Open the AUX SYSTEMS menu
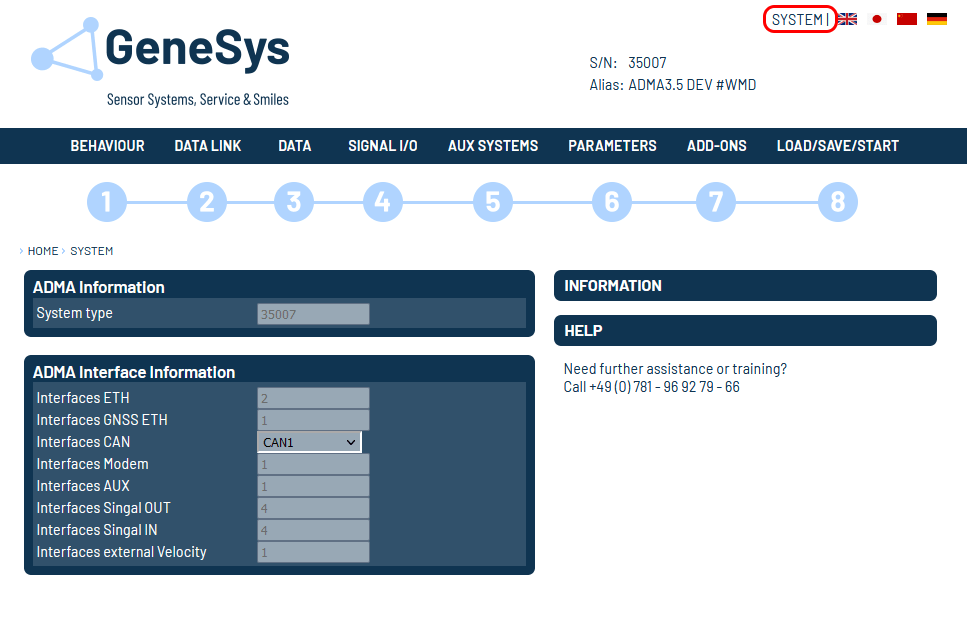The width and height of the screenshot is (967, 643). coord(493,146)
